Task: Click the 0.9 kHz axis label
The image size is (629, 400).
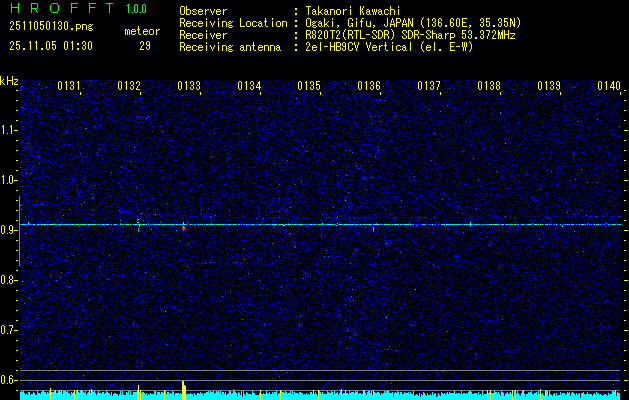Action: click(x=7, y=230)
